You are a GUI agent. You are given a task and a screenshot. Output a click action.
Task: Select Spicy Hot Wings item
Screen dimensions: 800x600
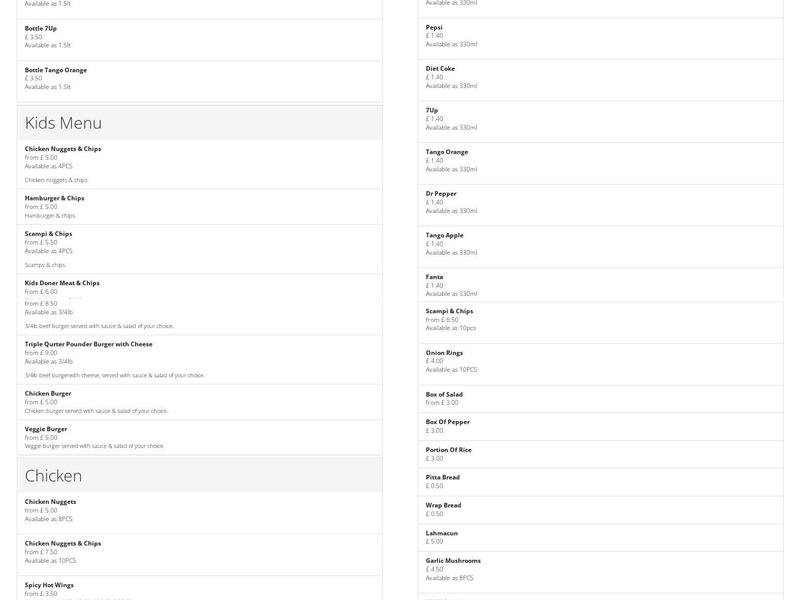point(199,588)
